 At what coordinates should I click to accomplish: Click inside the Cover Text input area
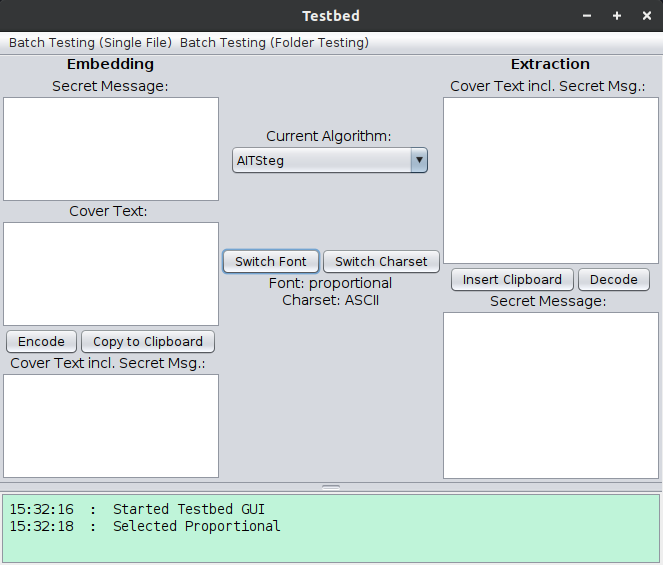(x=111, y=273)
